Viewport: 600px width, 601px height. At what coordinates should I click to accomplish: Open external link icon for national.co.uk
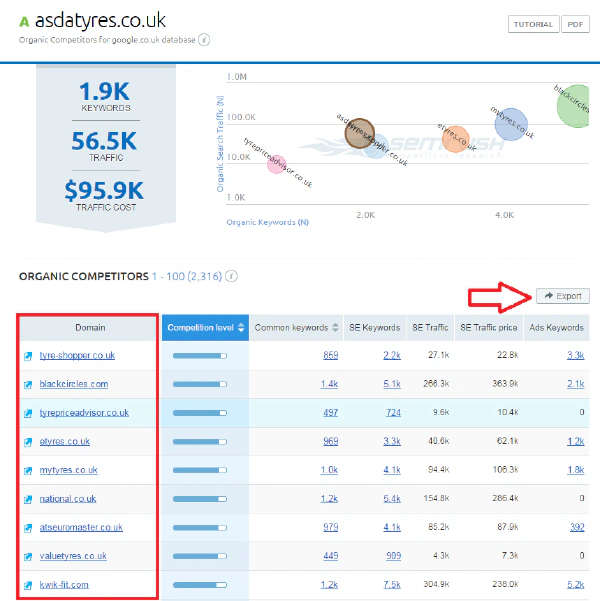point(28,499)
